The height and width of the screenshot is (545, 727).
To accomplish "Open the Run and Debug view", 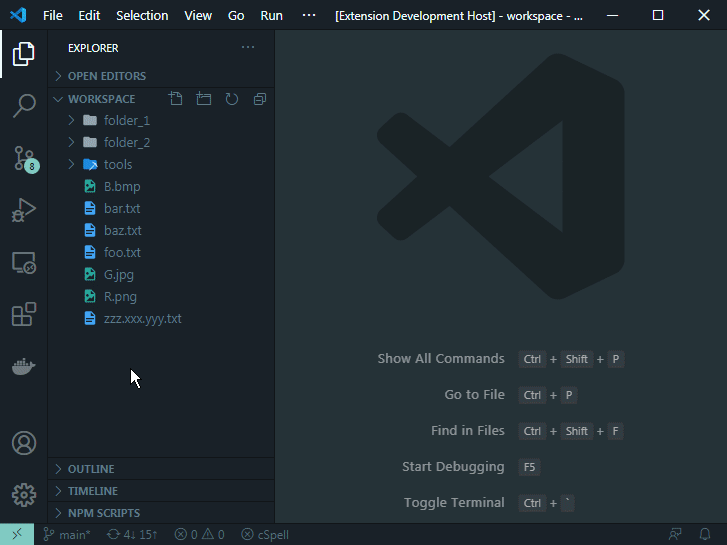I will point(24,210).
